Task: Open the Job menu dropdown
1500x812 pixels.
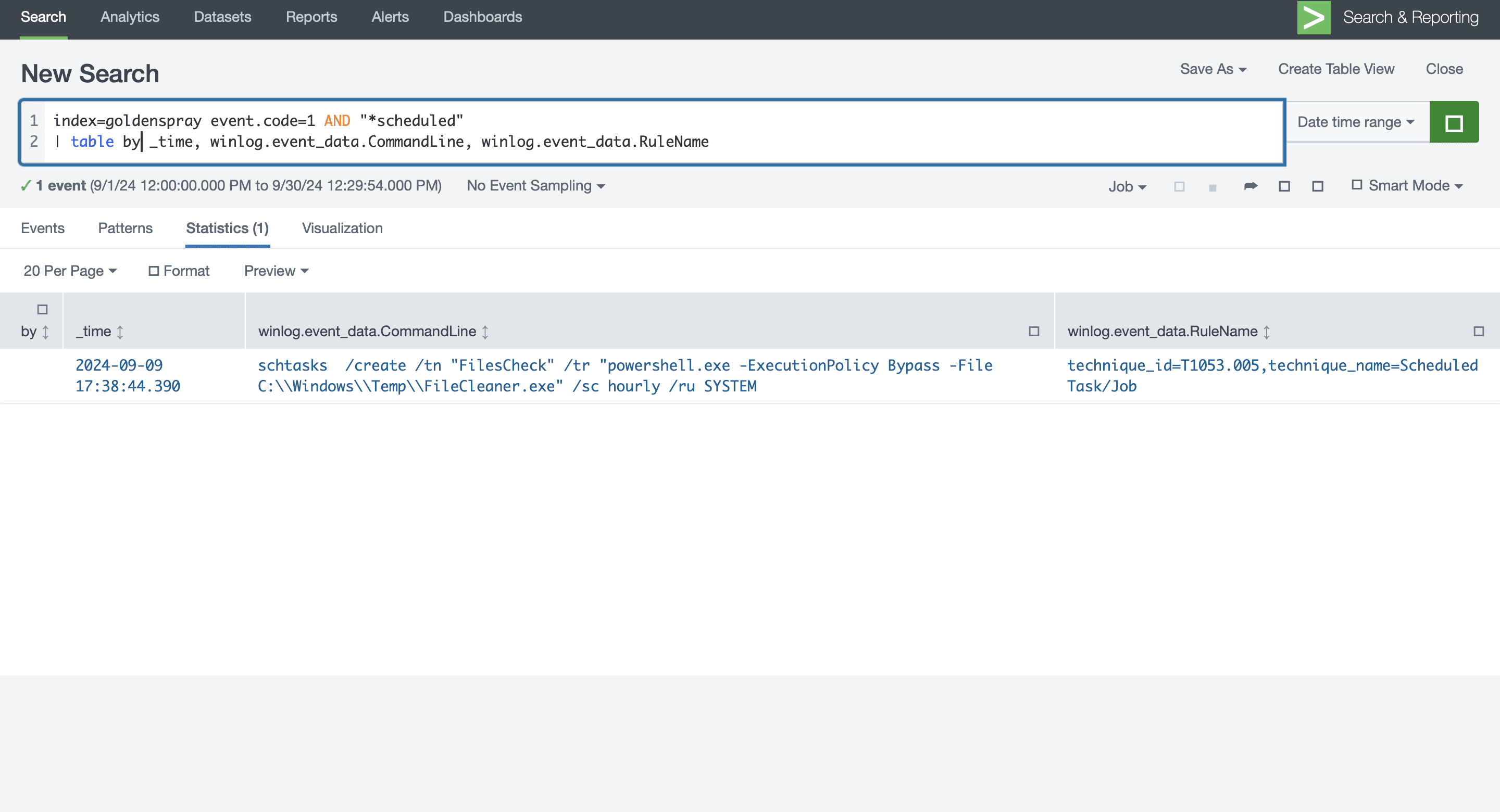Action: [1127, 186]
